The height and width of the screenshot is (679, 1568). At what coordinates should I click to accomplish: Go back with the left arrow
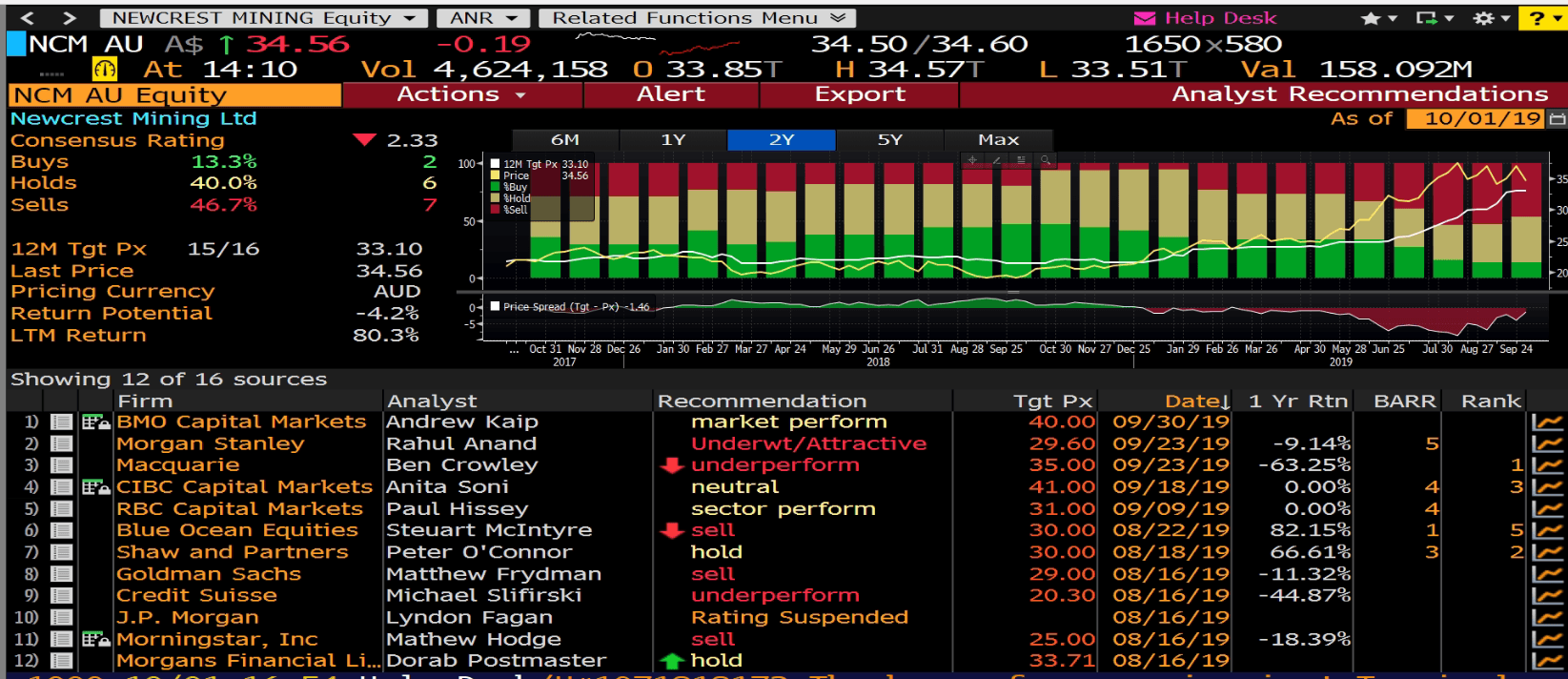tap(27, 17)
